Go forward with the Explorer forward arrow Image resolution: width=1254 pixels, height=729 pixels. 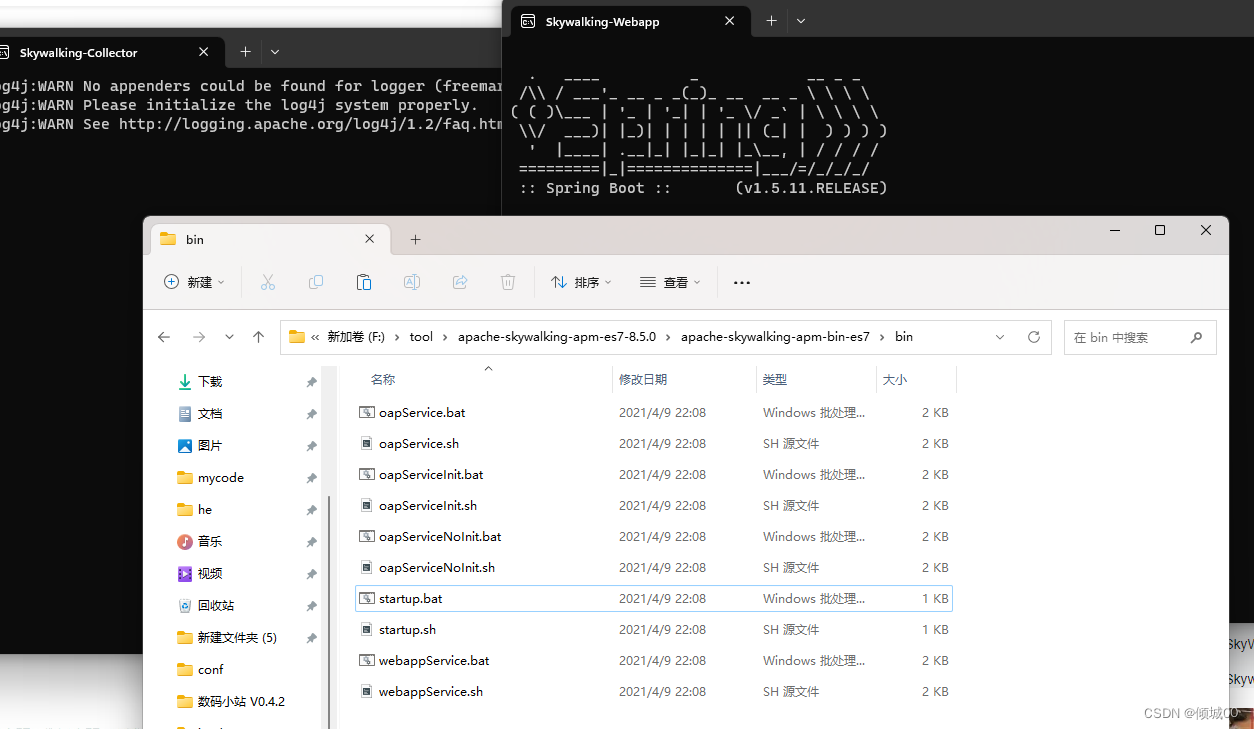click(198, 337)
